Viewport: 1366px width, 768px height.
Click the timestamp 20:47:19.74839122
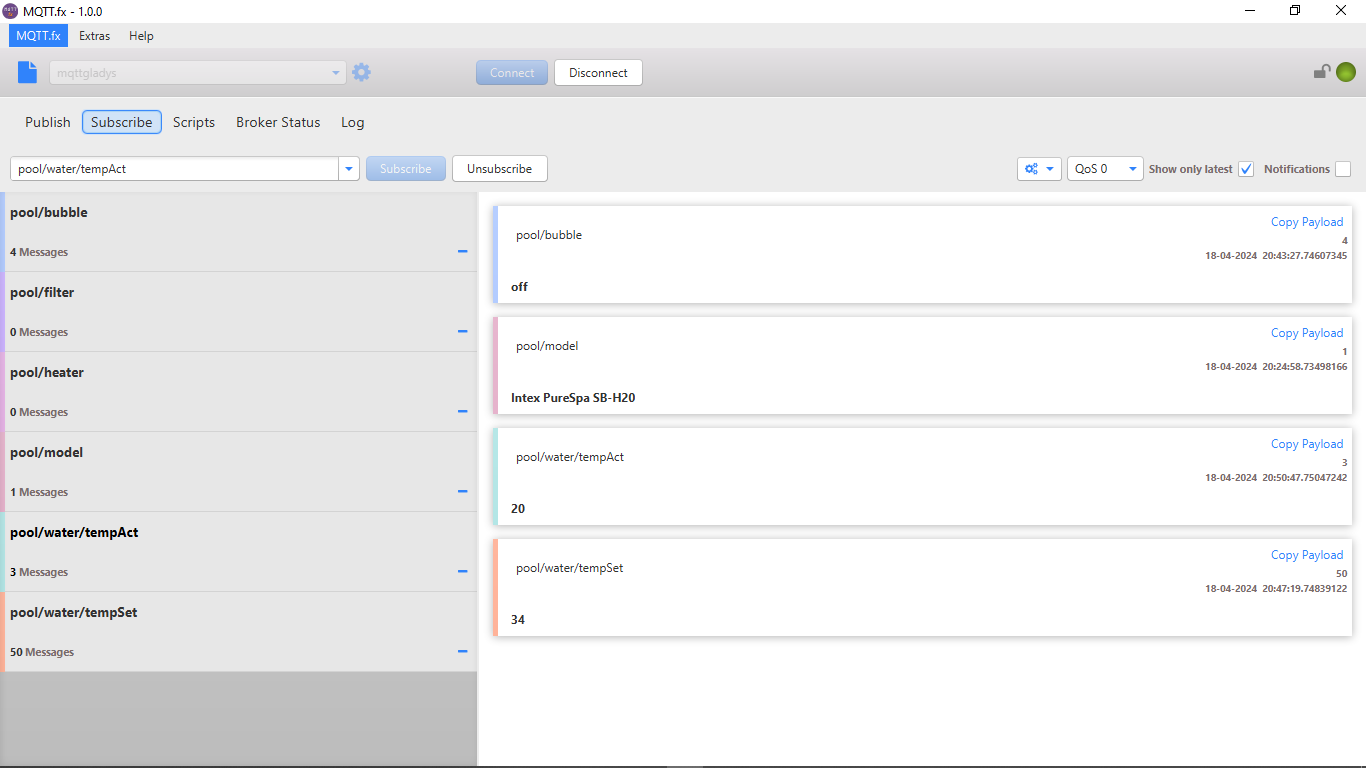(x=1304, y=589)
